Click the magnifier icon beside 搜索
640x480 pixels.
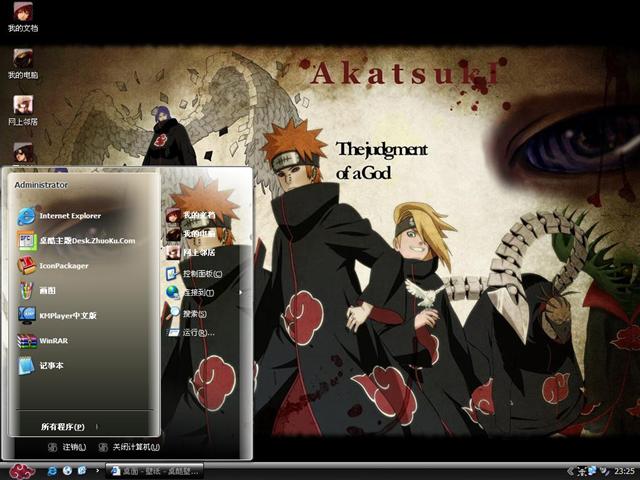[173, 313]
